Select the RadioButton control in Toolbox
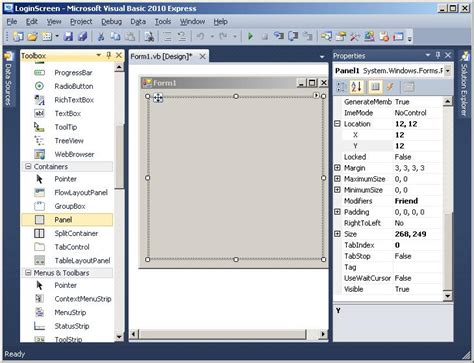This screenshot has height=363, width=474. [67, 86]
